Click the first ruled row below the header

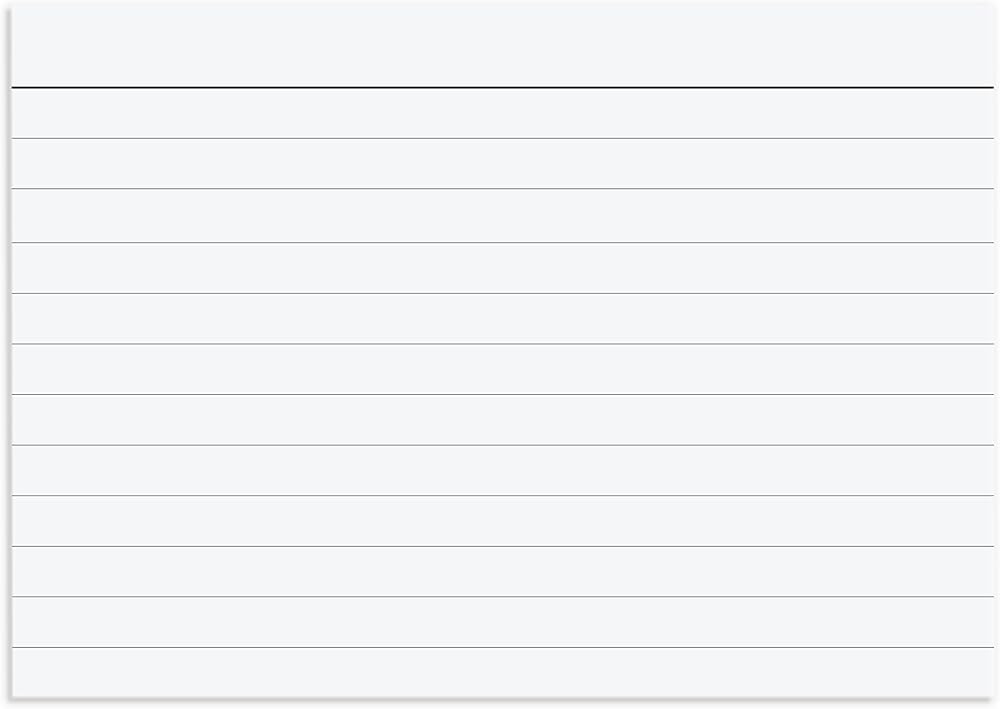[502, 113]
